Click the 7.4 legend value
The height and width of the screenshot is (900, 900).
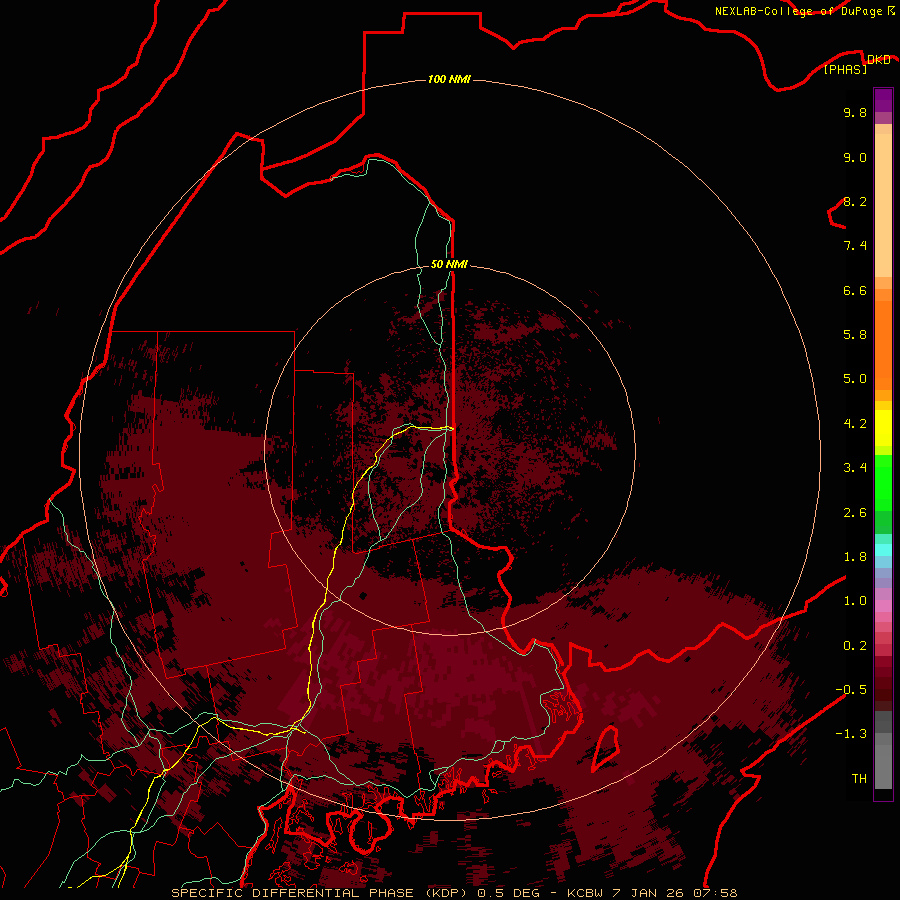(x=855, y=246)
